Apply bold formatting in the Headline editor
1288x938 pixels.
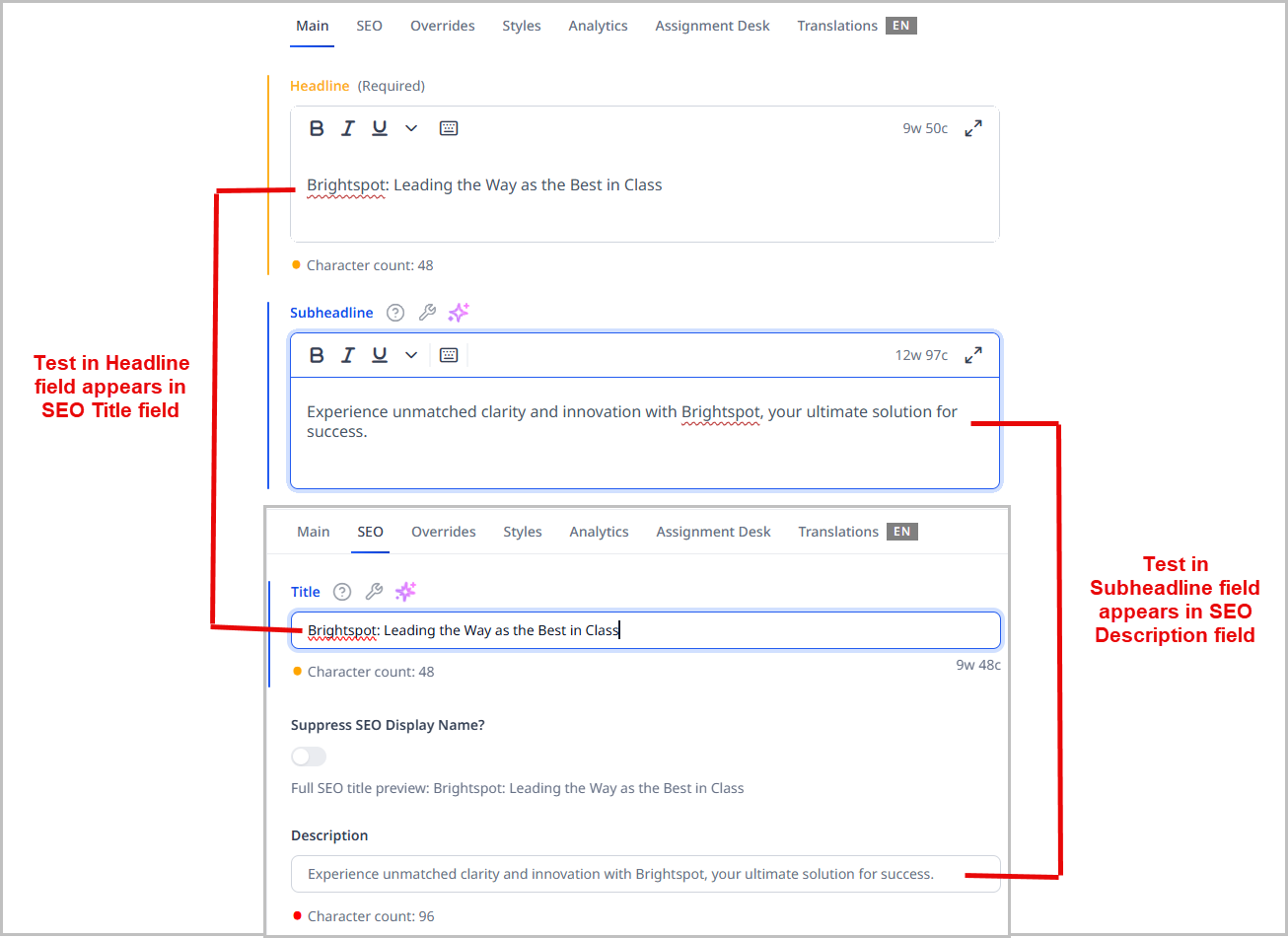317,127
